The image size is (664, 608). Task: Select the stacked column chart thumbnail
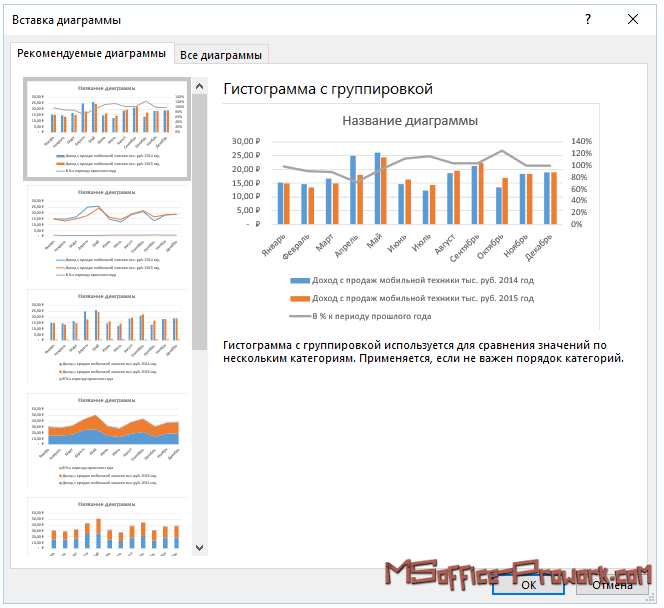point(107,527)
